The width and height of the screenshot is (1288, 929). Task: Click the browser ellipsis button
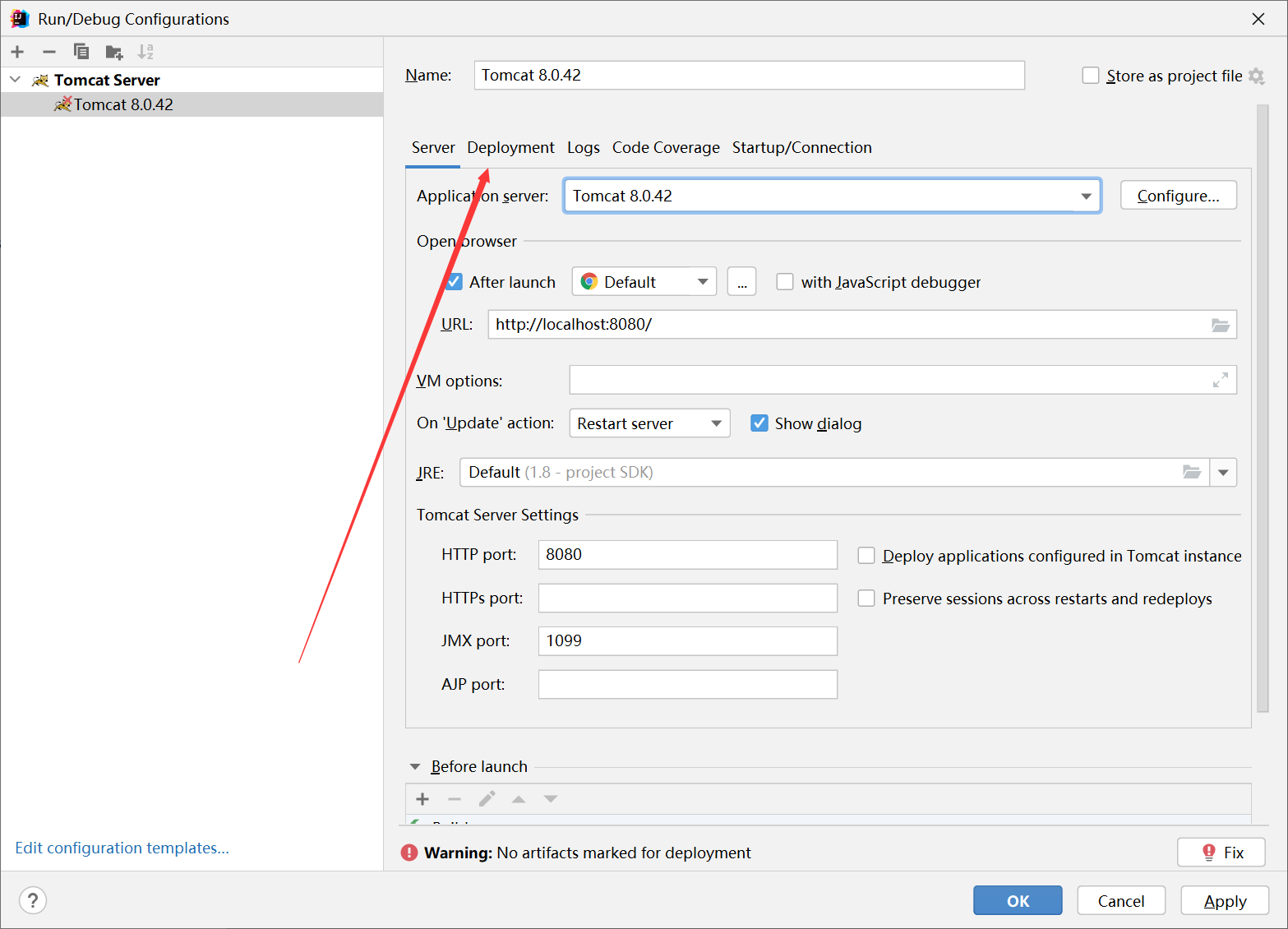742,282
